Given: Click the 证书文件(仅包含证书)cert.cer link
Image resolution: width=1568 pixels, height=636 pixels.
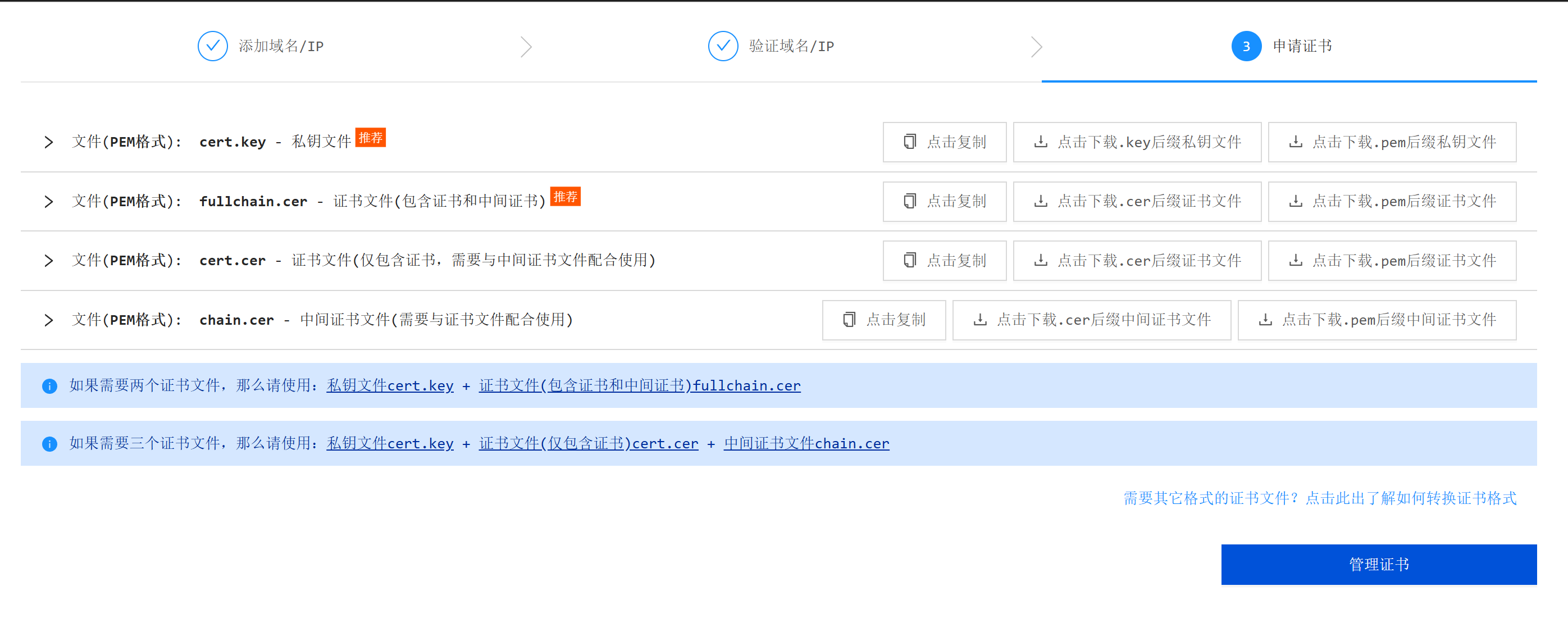Looking at the screenshot, I should tap(588, 443).
